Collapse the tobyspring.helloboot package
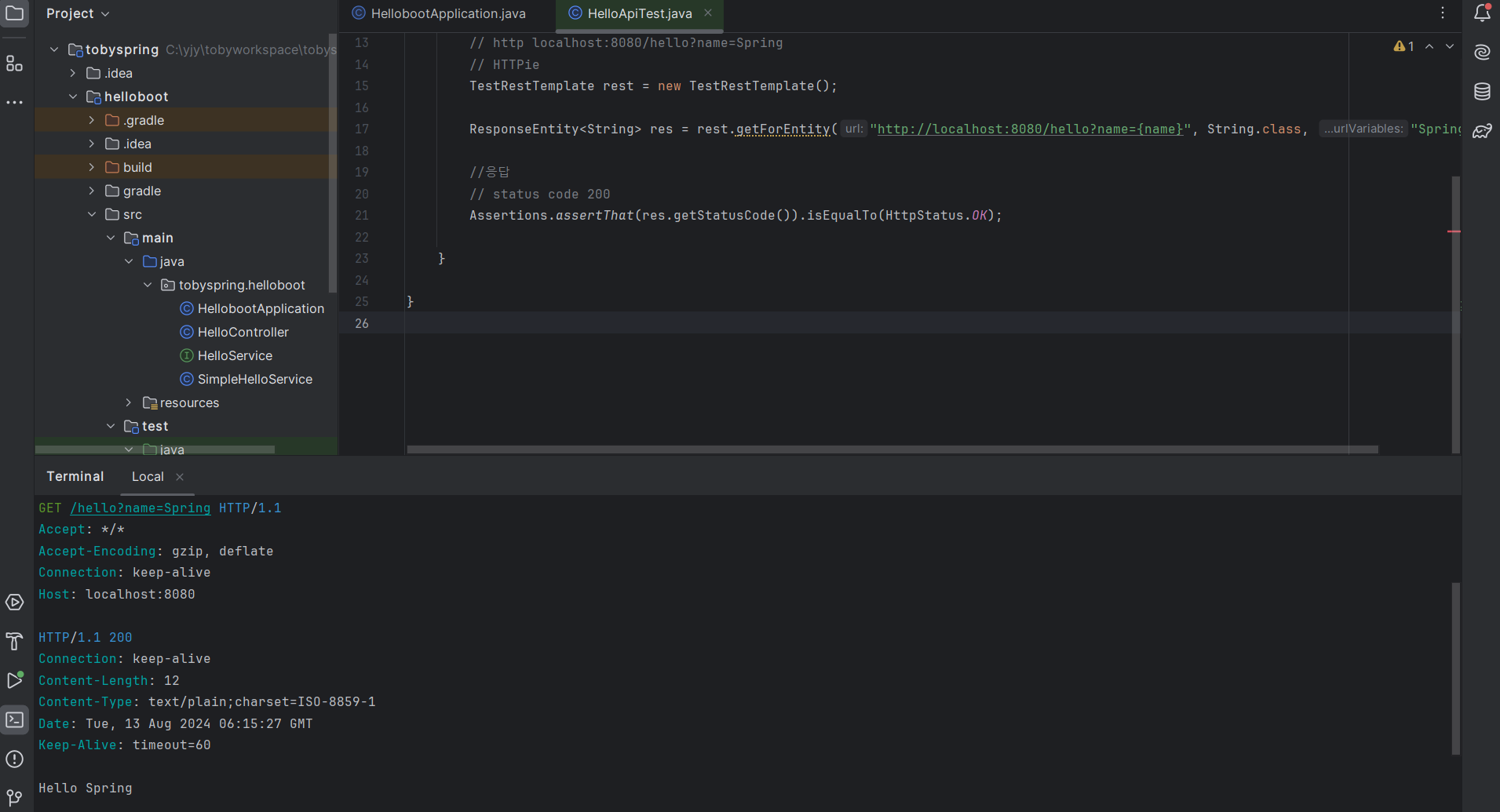This screenshot has width=1500, height=812. point(148,285)
